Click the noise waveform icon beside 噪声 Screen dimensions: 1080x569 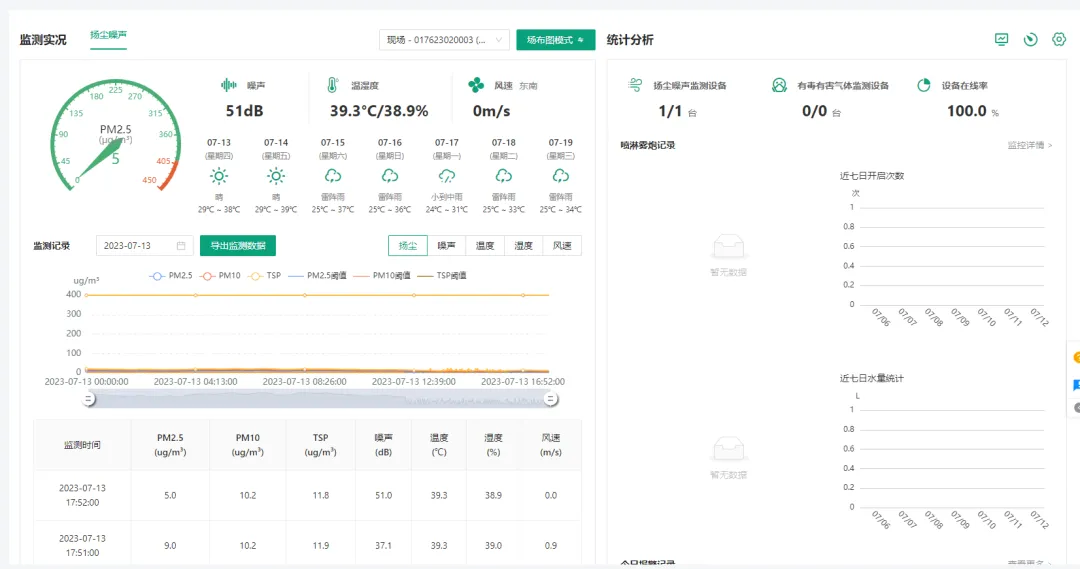(x=229, y=85)
